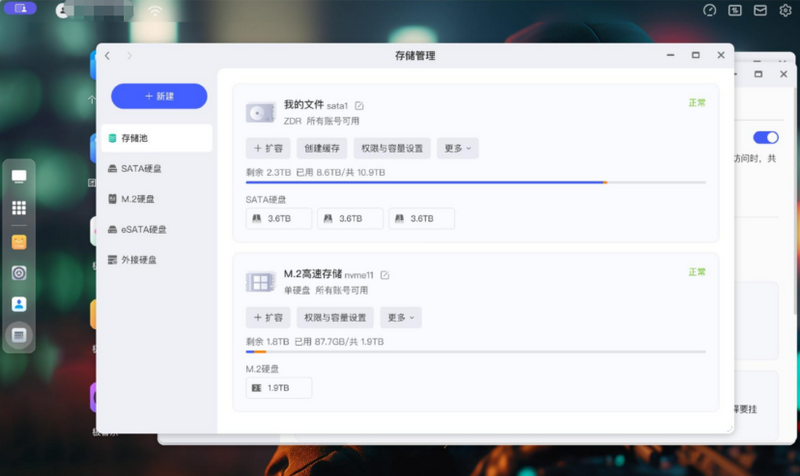Go forward with the right arrow
The width and height of the screenshot is (800, 476).
[x=129, y=56]
